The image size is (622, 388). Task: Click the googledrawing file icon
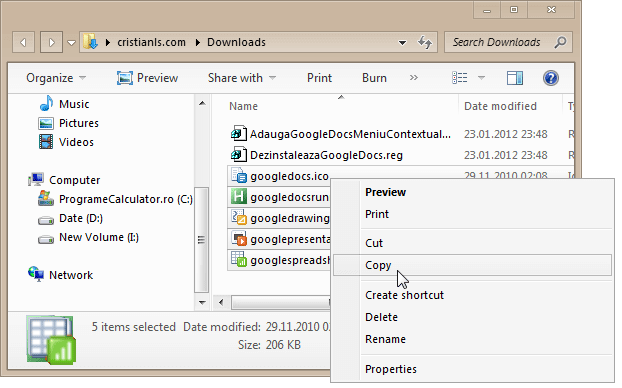pos(239,217)
